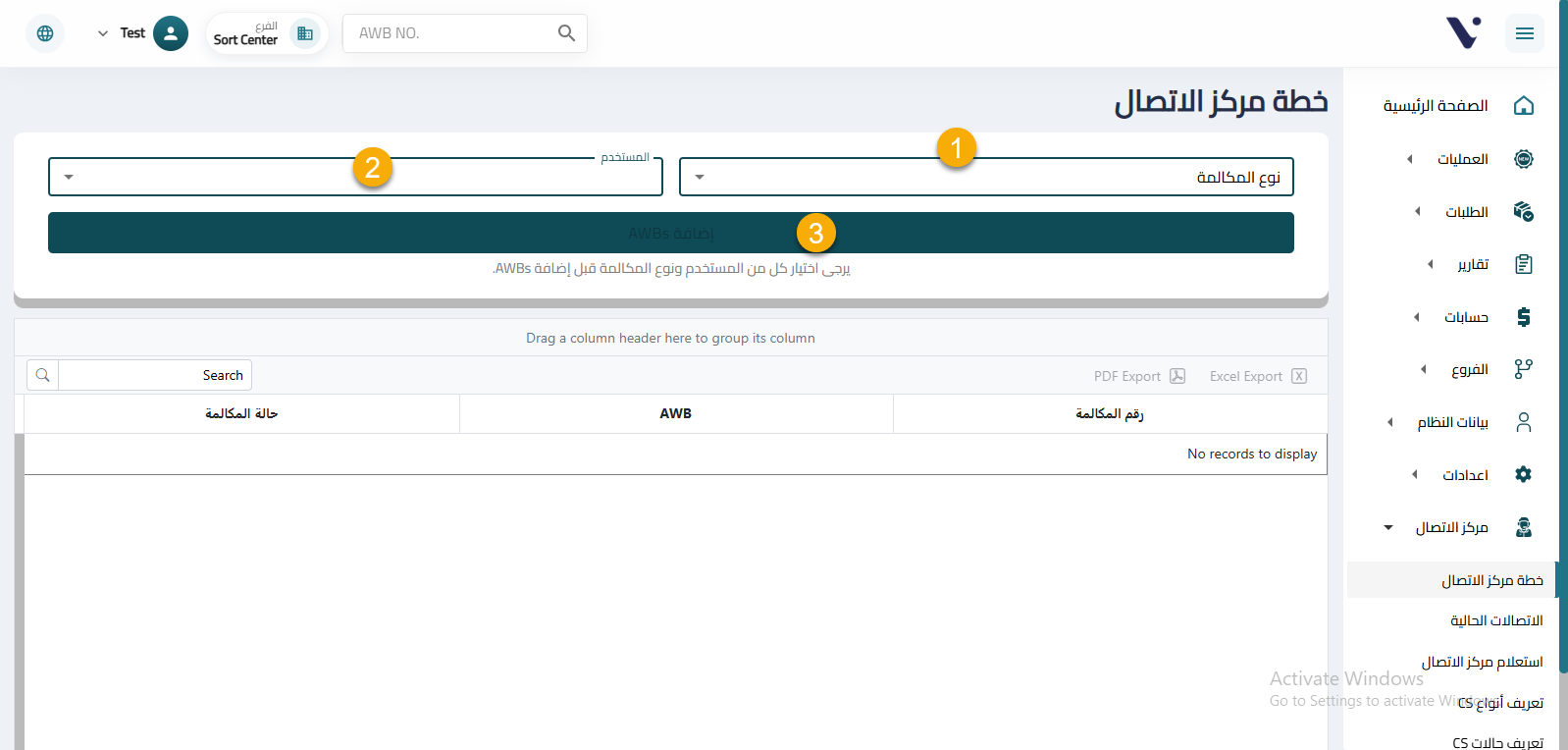This screenshot has height=750, width=1568.
Task: Expand تقارير submenu arrow
Action: tap(1431, 264)
